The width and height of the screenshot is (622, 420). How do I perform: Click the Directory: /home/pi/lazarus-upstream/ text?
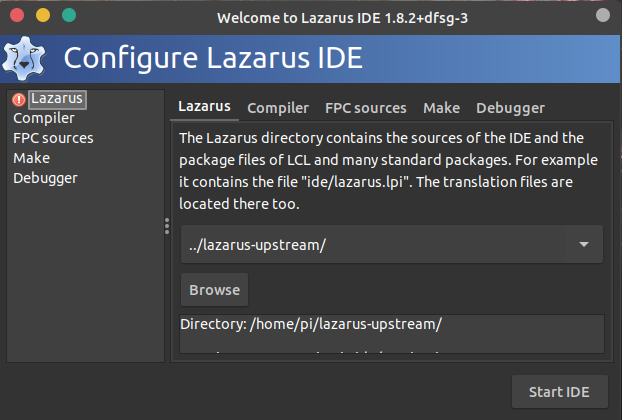click(311, 324)
